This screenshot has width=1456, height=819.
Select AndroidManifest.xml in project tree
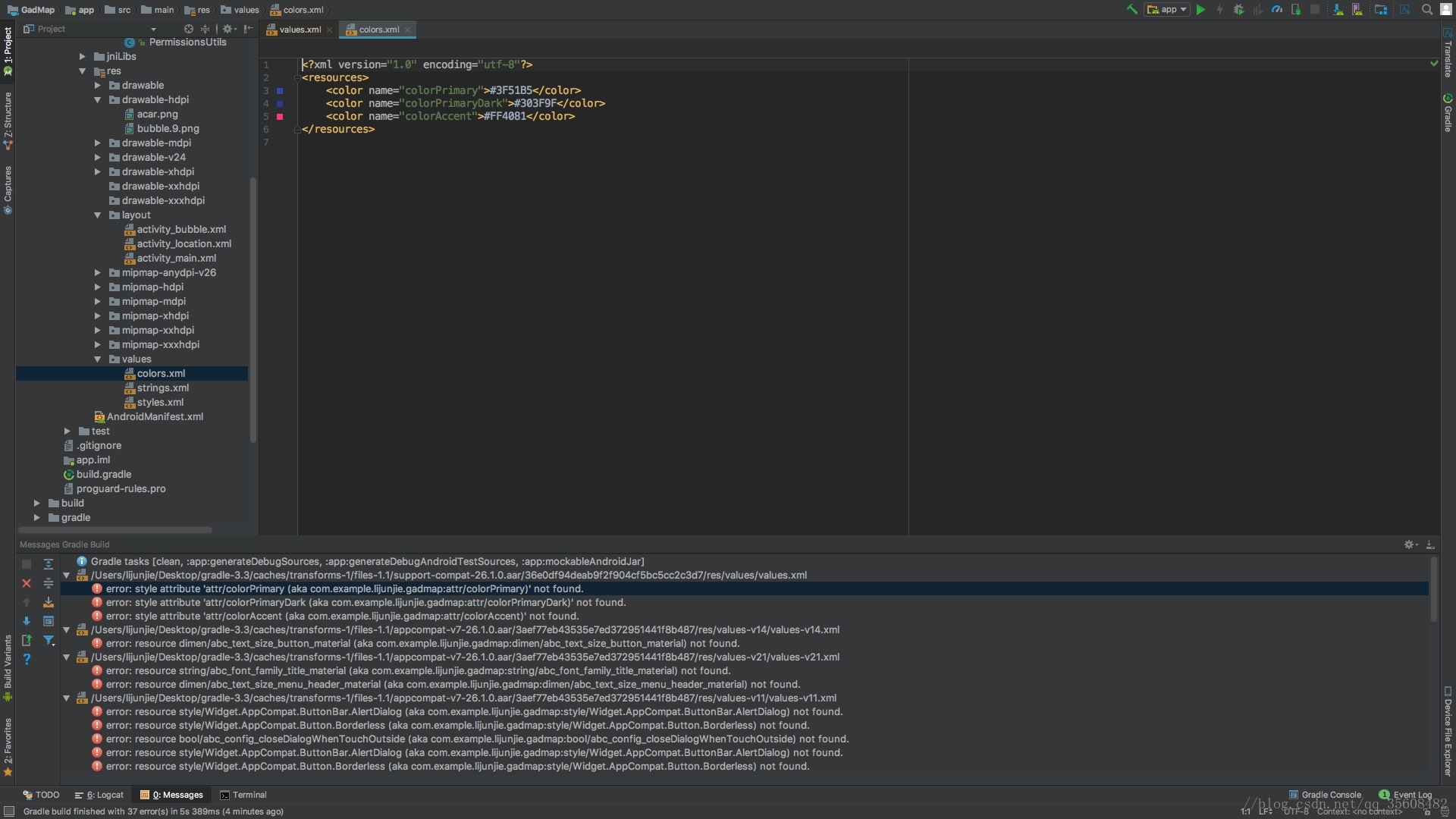pyautogui.click(x=149, y=417)
